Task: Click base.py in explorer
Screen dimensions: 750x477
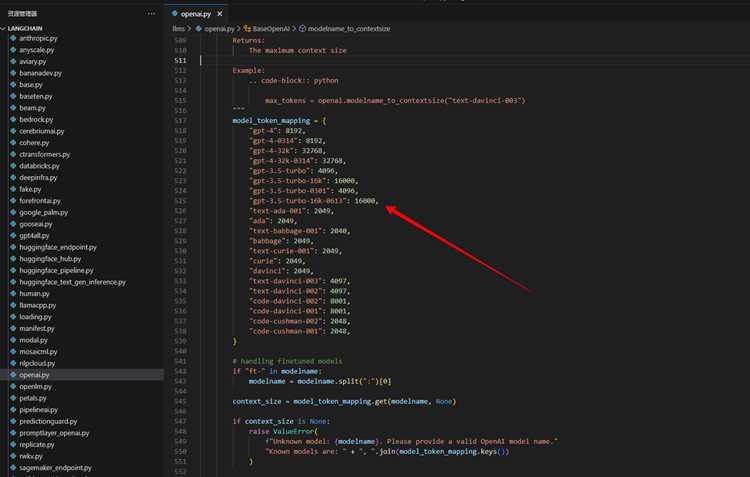Action: point(31,85)
